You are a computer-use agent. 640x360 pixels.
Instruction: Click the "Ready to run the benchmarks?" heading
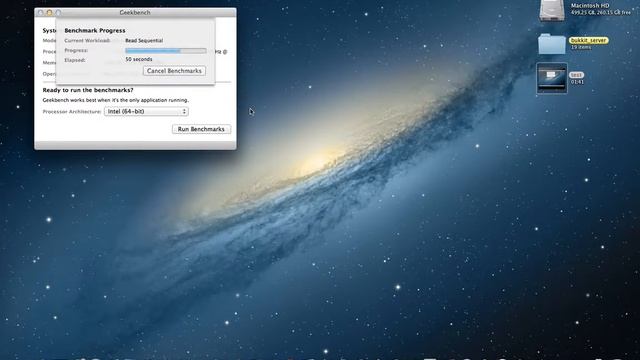tap(88, 90)
